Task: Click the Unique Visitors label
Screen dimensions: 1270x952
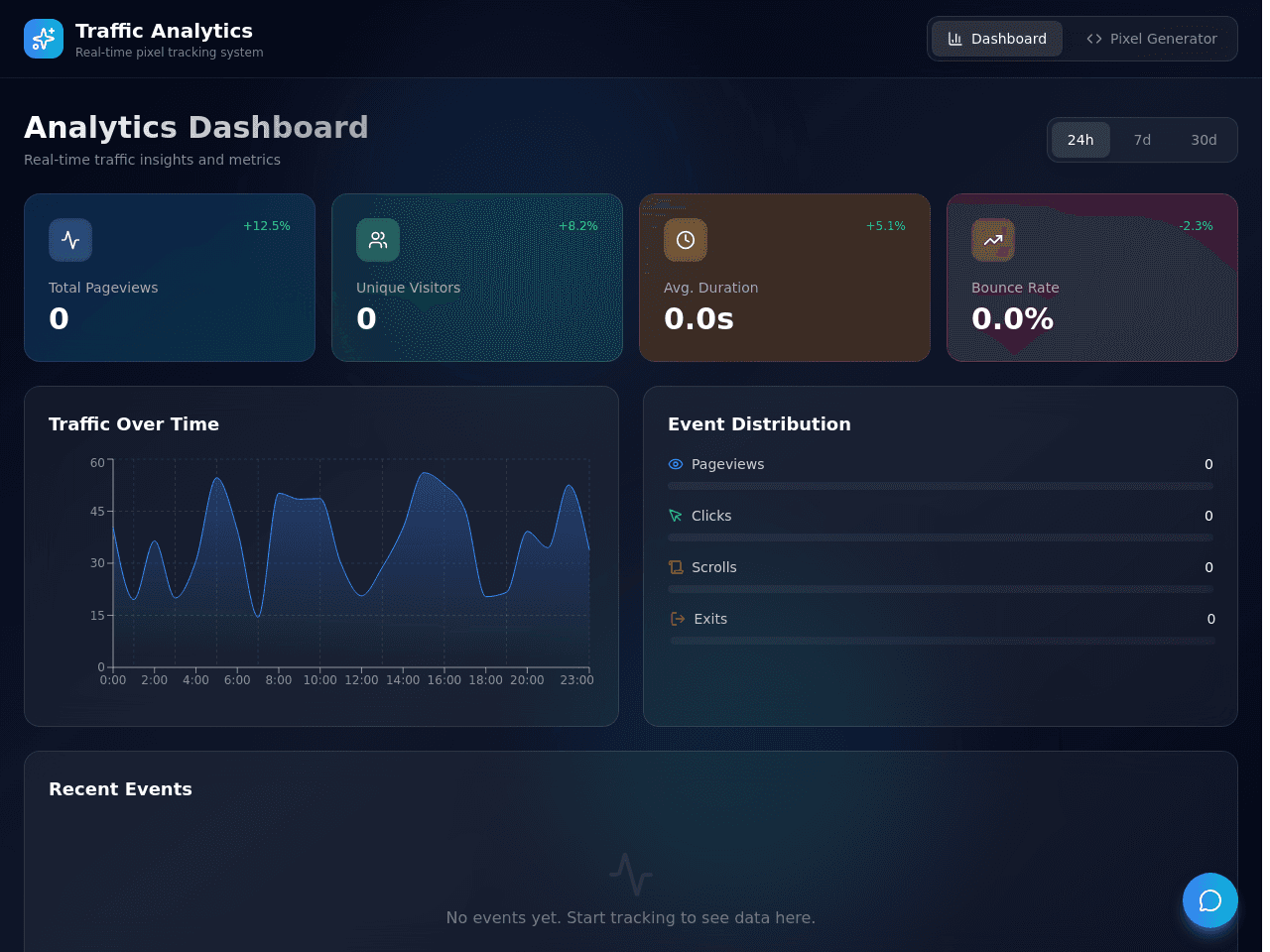Action: coord(408,288)
